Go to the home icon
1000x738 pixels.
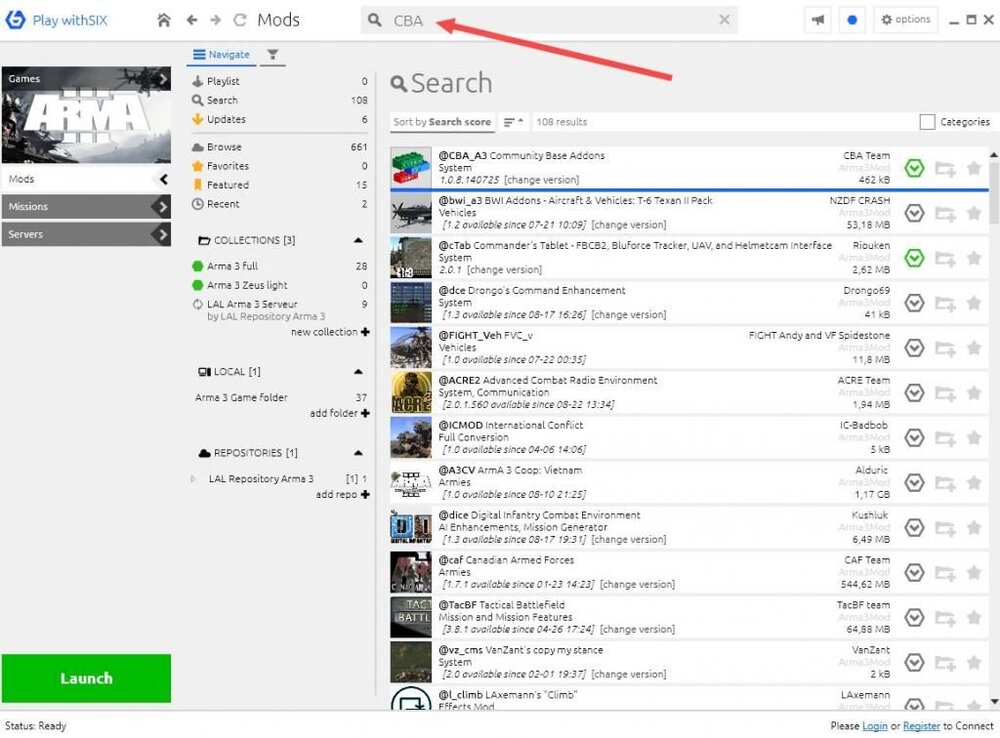[164, 20]
